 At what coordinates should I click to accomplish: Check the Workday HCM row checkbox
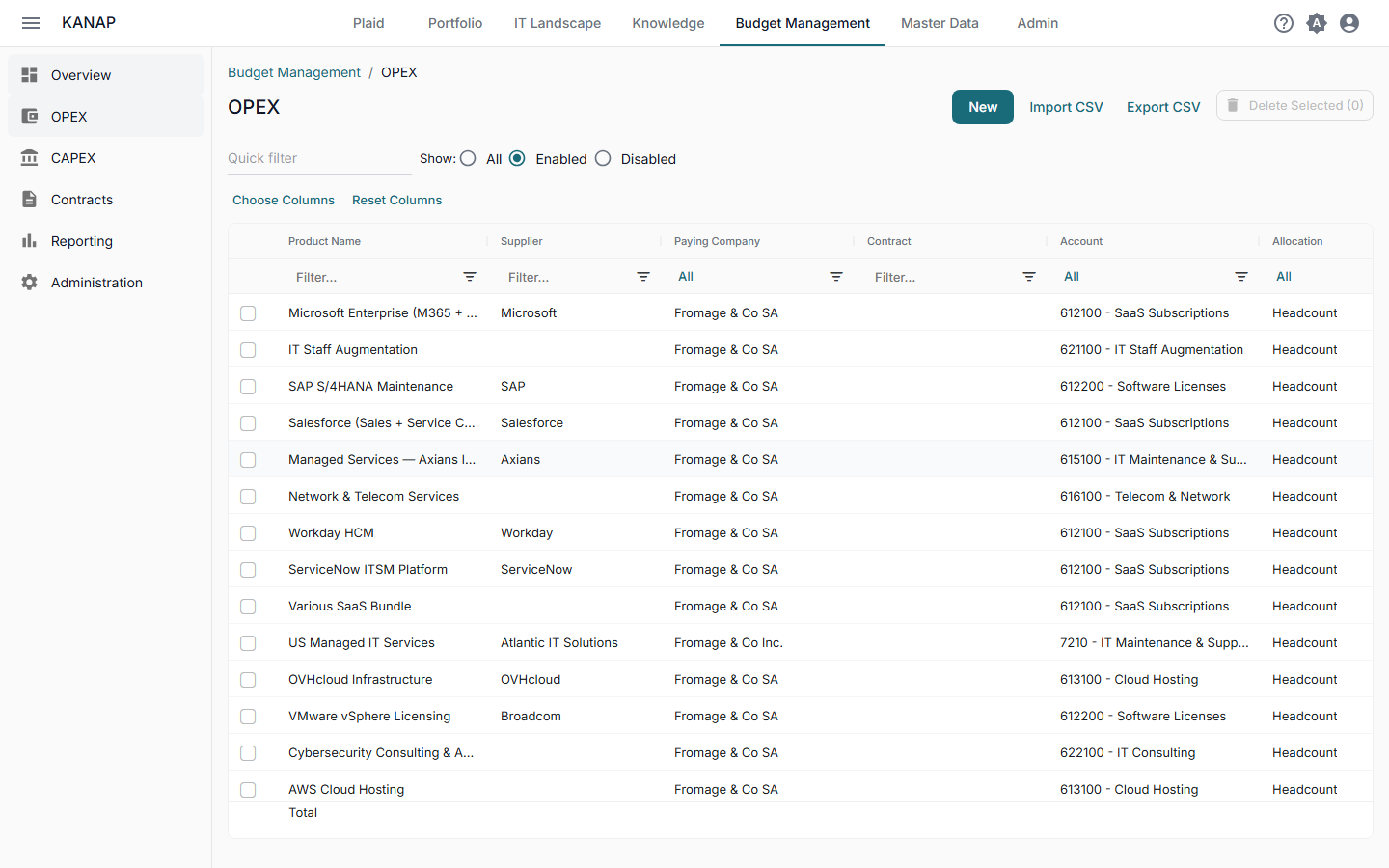coord(248,533)
